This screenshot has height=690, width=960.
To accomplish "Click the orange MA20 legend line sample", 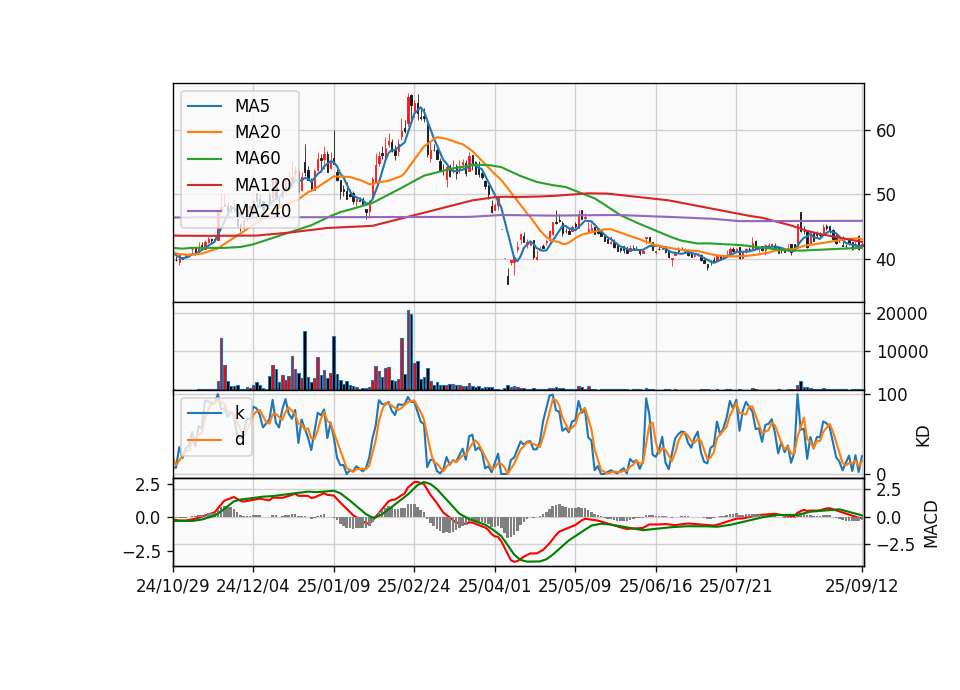I will 204,132.
